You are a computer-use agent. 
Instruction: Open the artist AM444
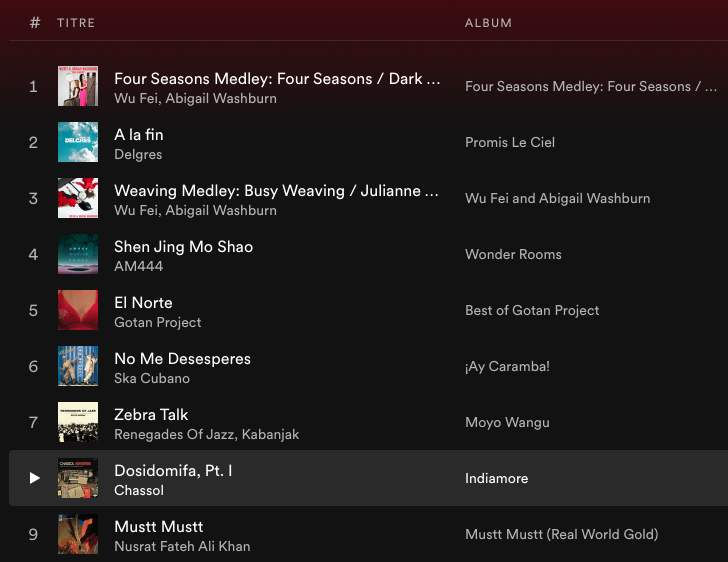coord(138,266)
